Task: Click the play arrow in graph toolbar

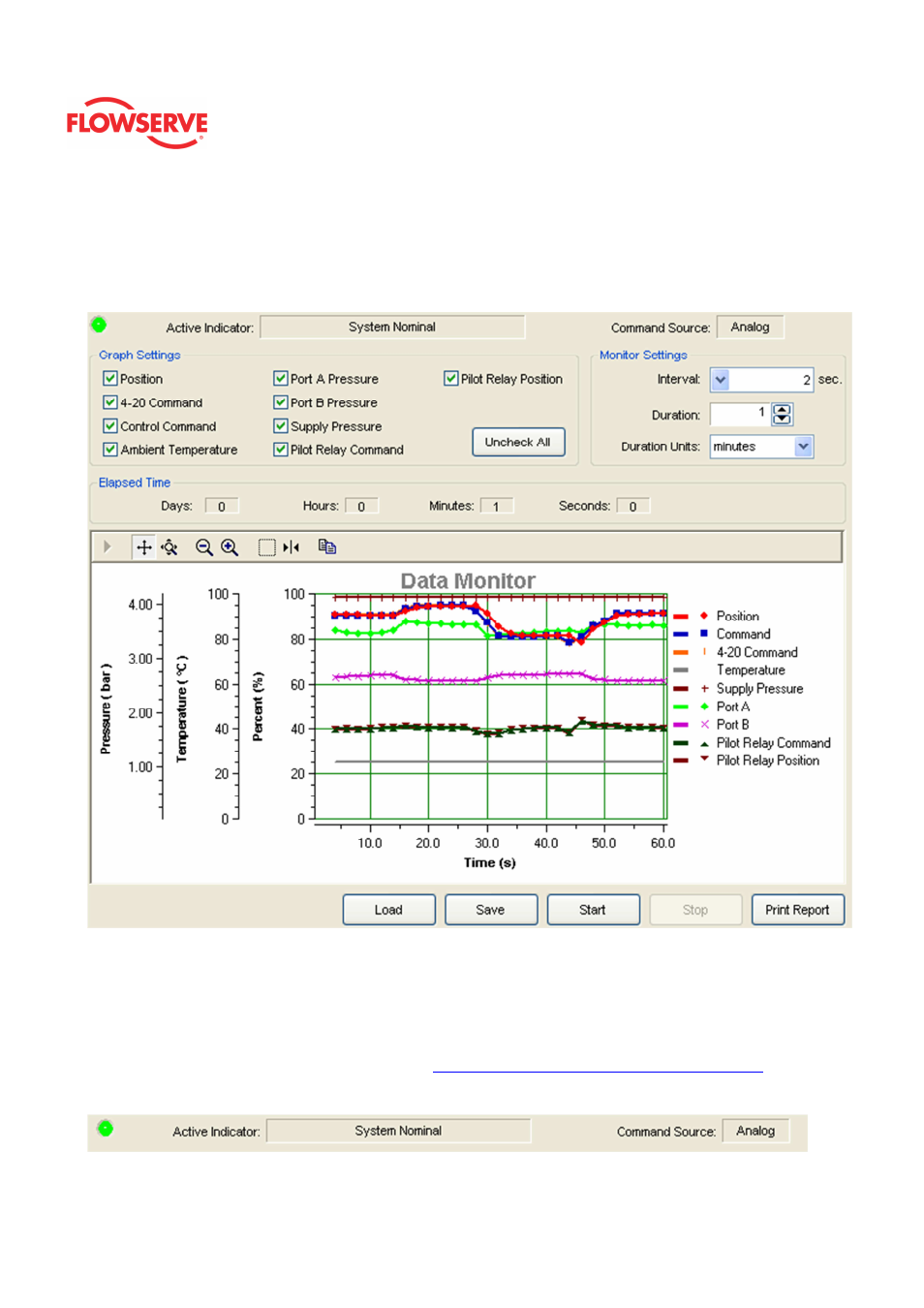Action: [x=108, y=546]
